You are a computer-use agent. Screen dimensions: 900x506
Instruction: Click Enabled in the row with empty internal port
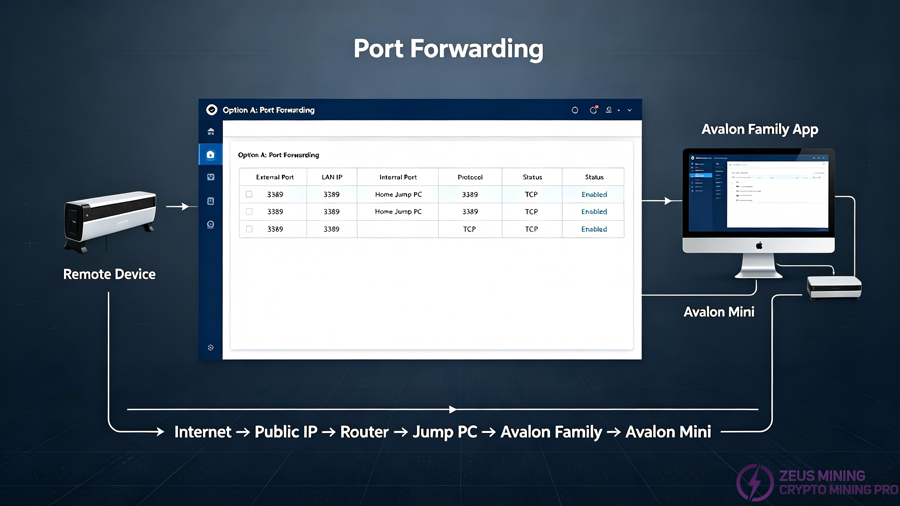tap(594, 229)
